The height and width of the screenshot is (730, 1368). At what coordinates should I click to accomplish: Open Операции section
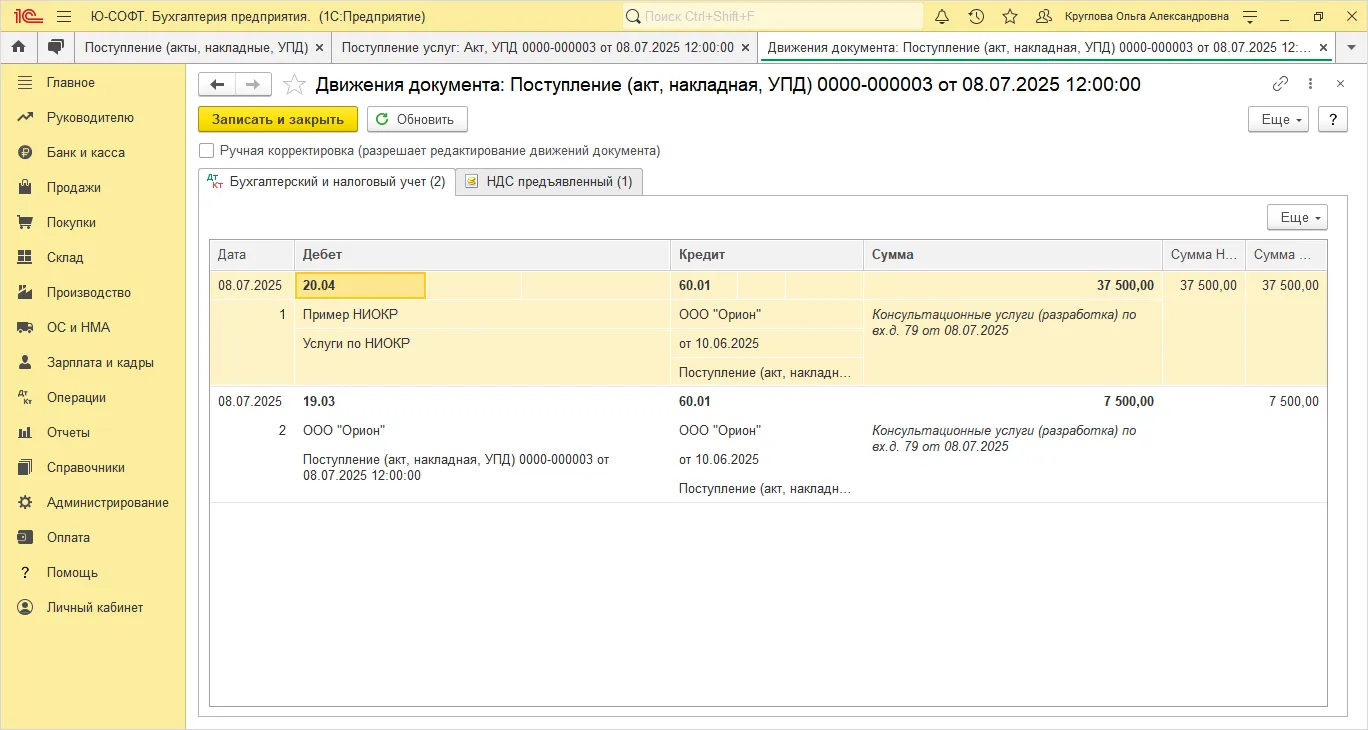click(x=76, y=397)
